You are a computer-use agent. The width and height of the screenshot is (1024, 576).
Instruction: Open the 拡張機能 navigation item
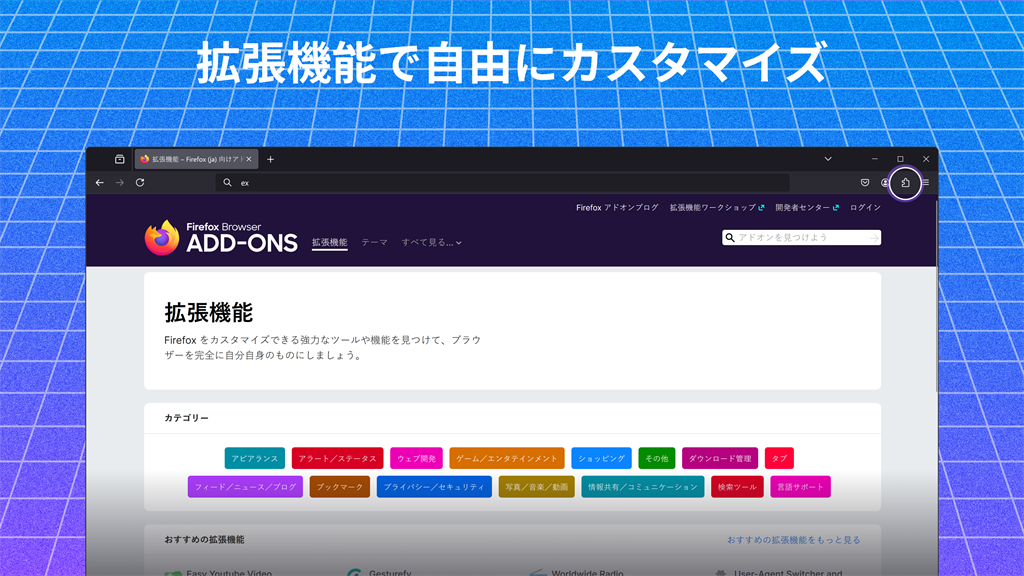pos(330,242)
